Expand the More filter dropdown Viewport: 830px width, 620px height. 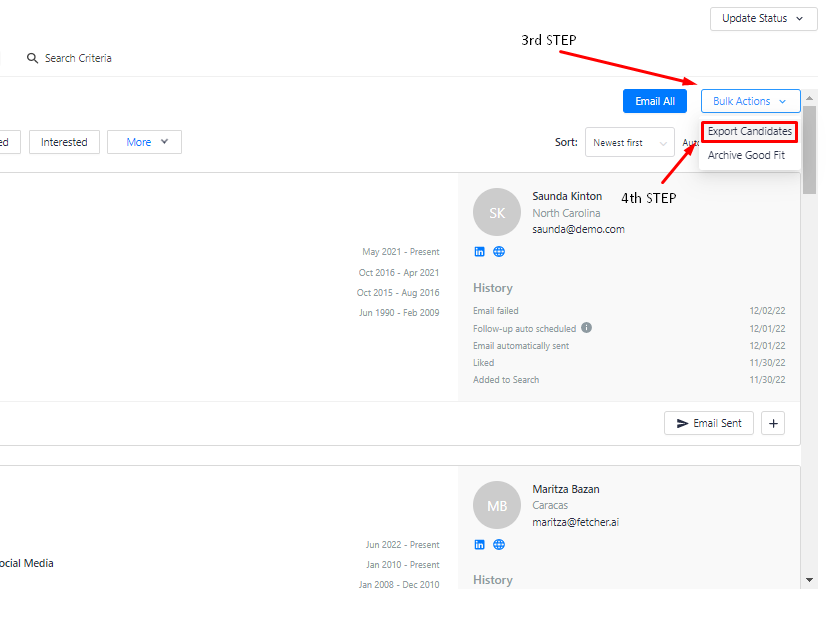[144, 142]
